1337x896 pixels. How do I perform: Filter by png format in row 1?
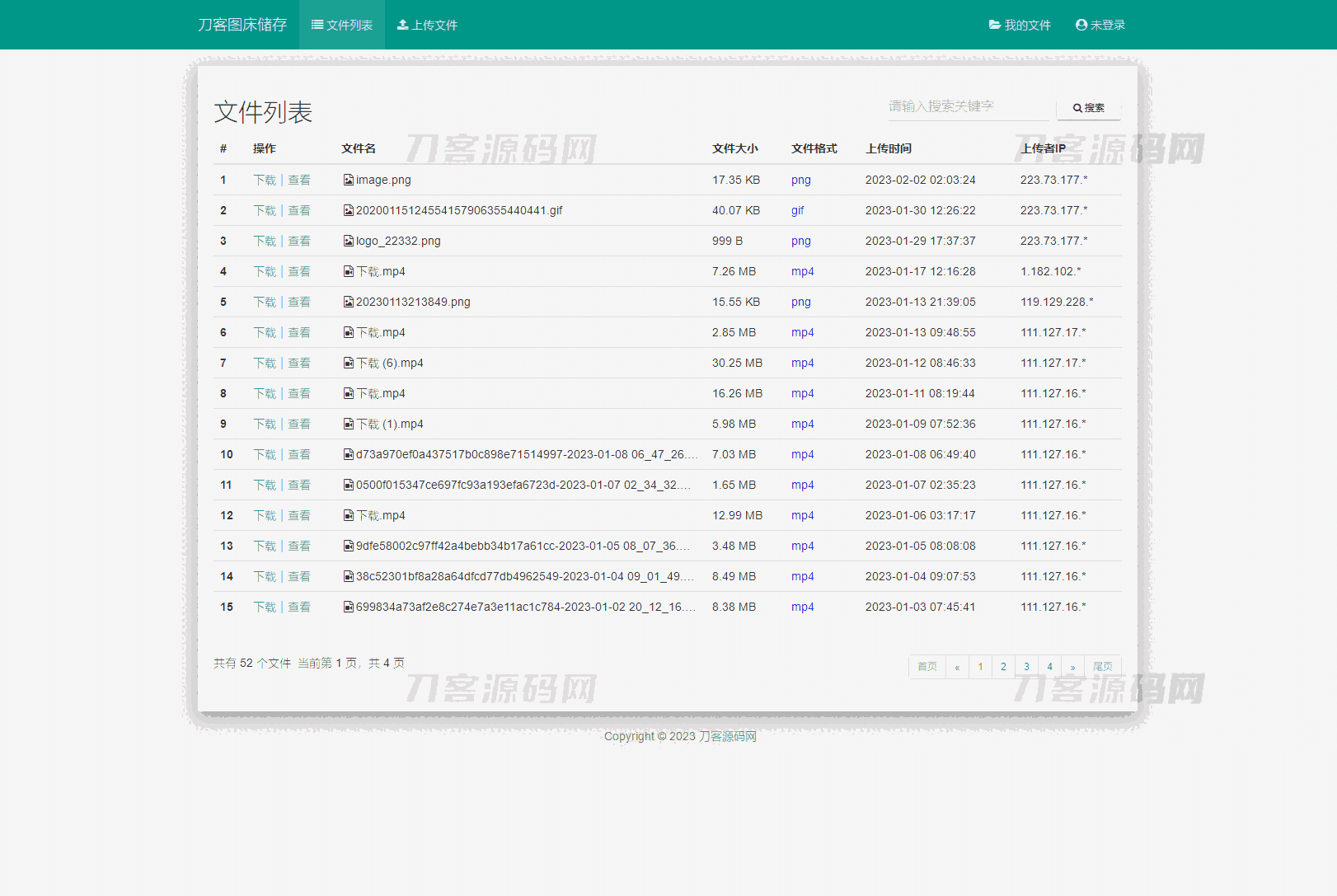[800, 180]
